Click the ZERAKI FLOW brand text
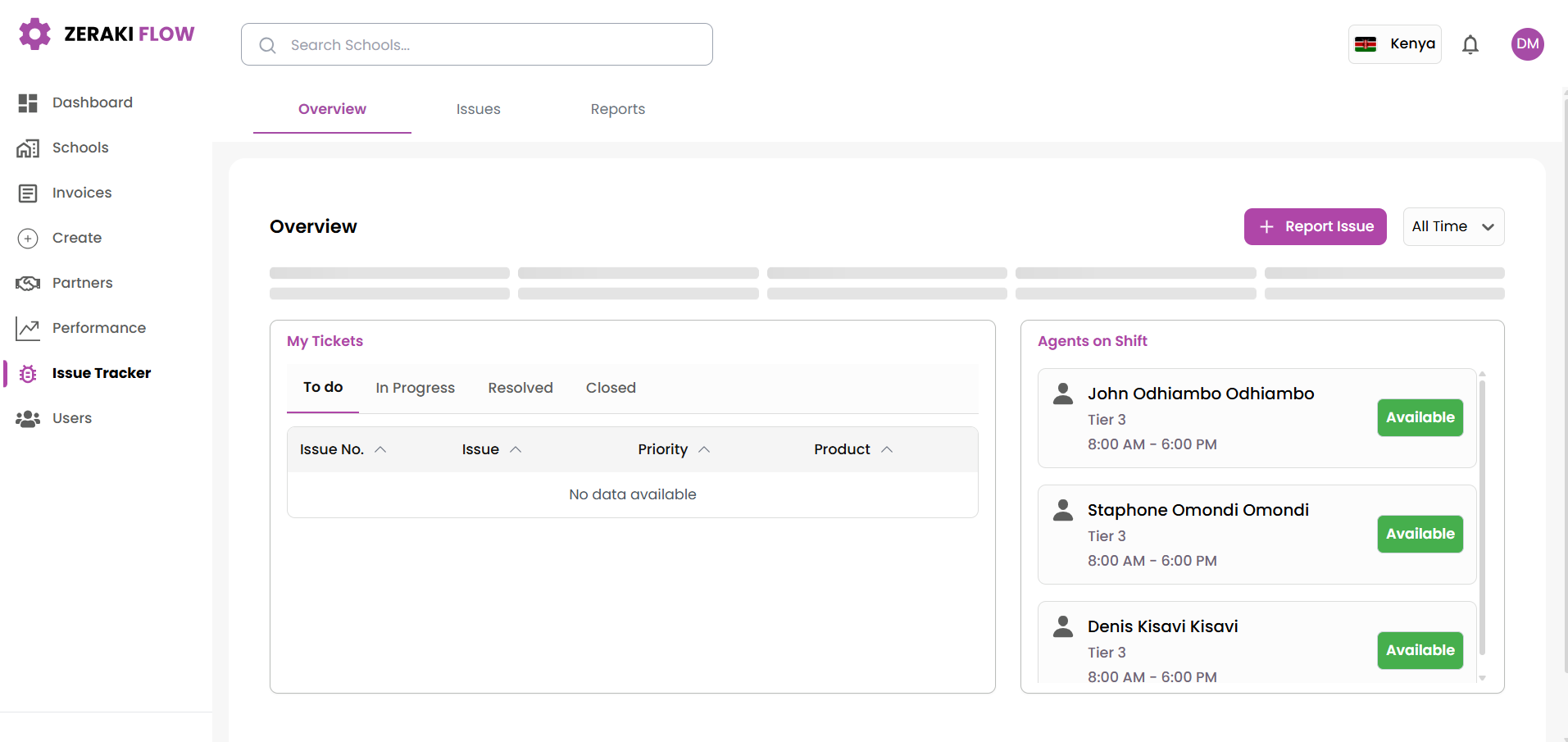 pos(130,34)
